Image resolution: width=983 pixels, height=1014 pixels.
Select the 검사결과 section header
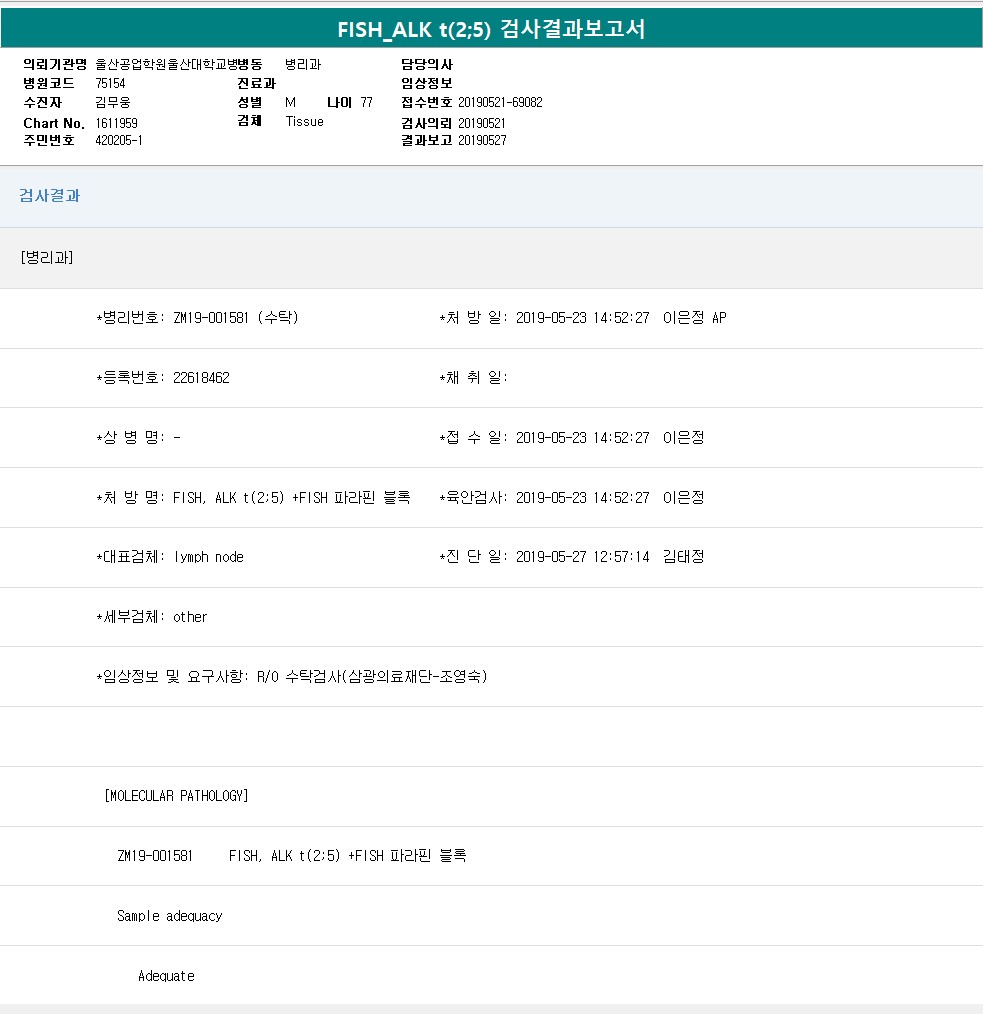point(50,196)
